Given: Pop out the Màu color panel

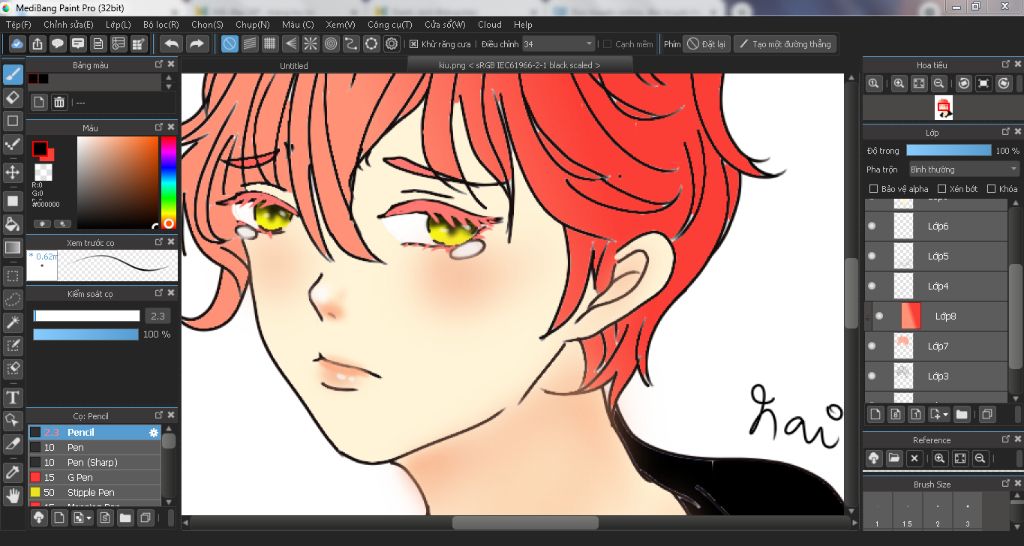Looking at the screenshot, I should [x=159, y=127].
